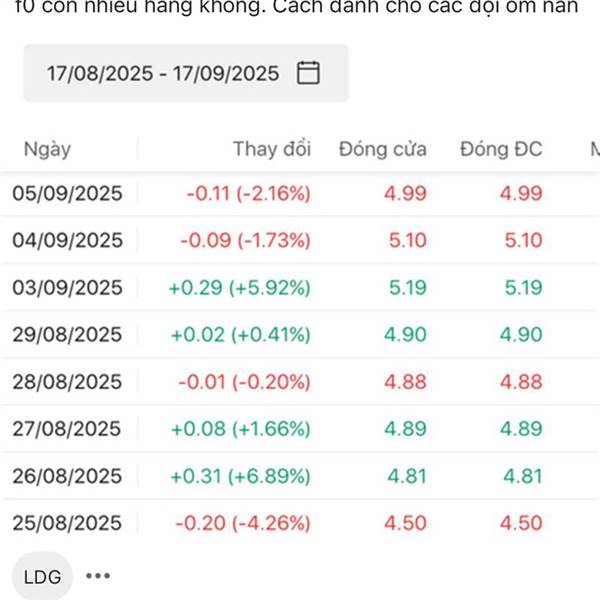The height and width of the screenshot is (600, 600).
Task: Click the calendar icon in date picker
Action: point(308,73)
